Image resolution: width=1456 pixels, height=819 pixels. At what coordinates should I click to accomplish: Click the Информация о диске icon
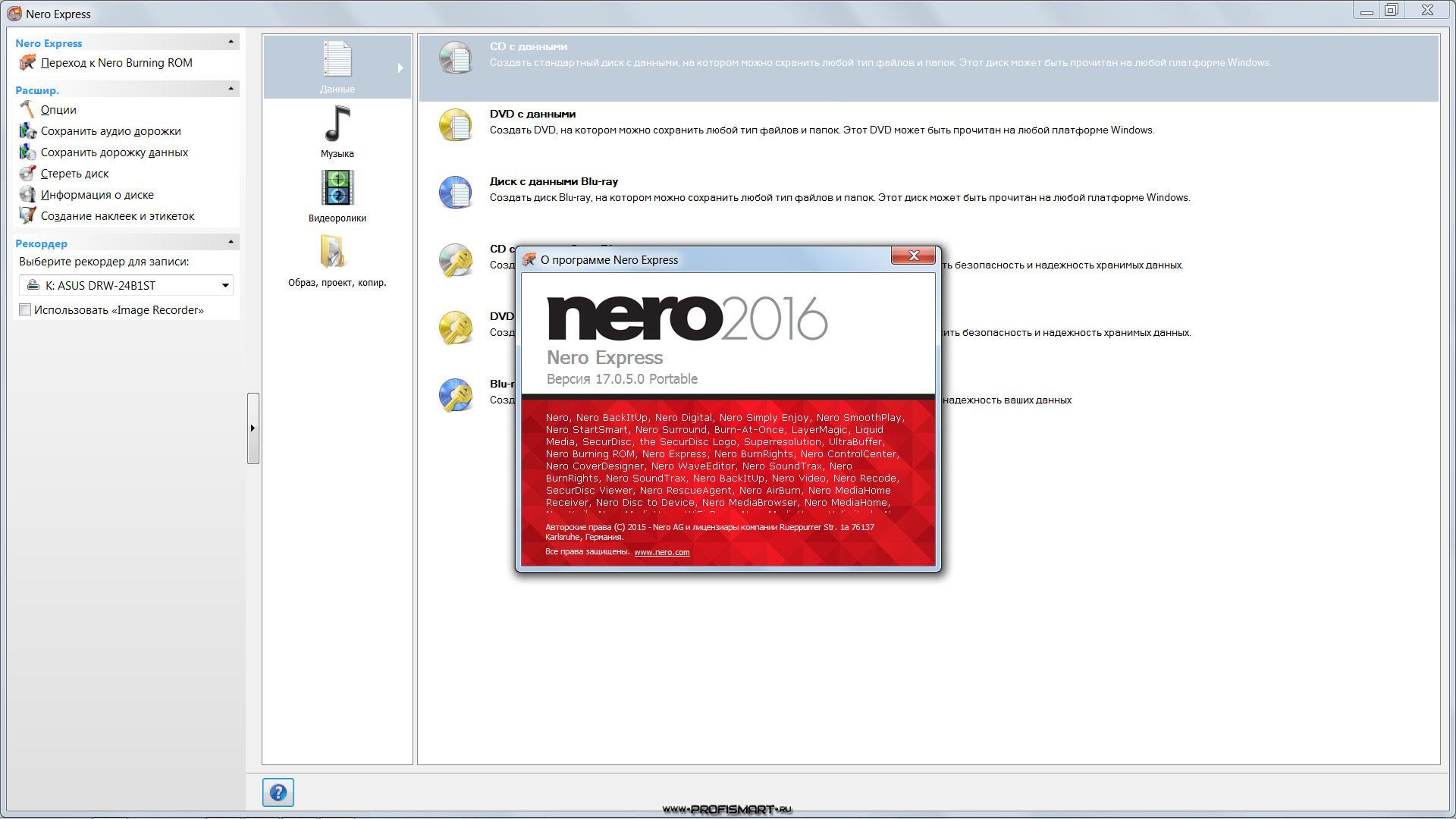point(27,195)
